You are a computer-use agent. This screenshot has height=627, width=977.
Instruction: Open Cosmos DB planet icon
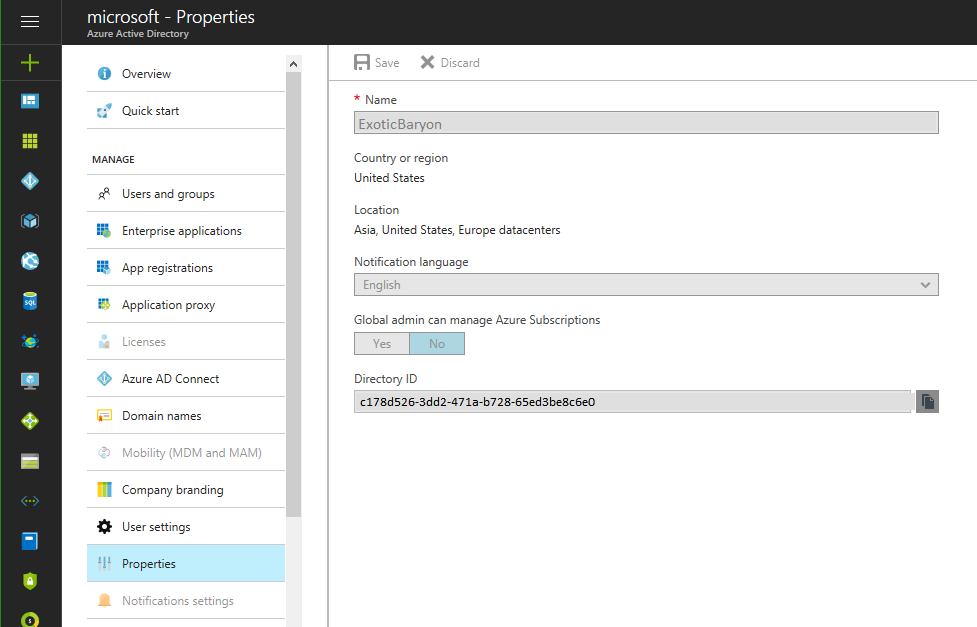30,341
